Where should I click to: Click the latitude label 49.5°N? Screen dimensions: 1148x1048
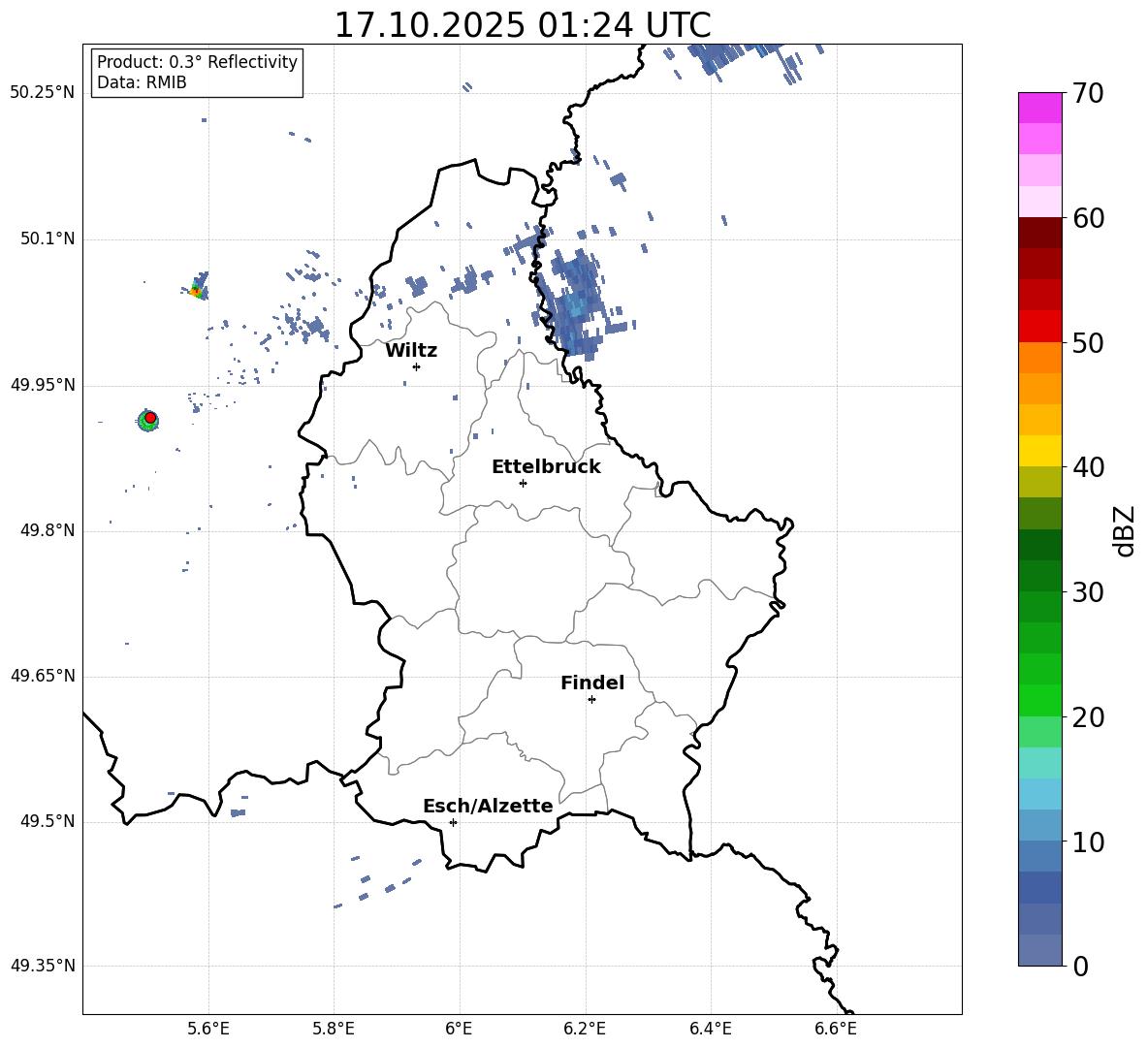pos(48,821)
